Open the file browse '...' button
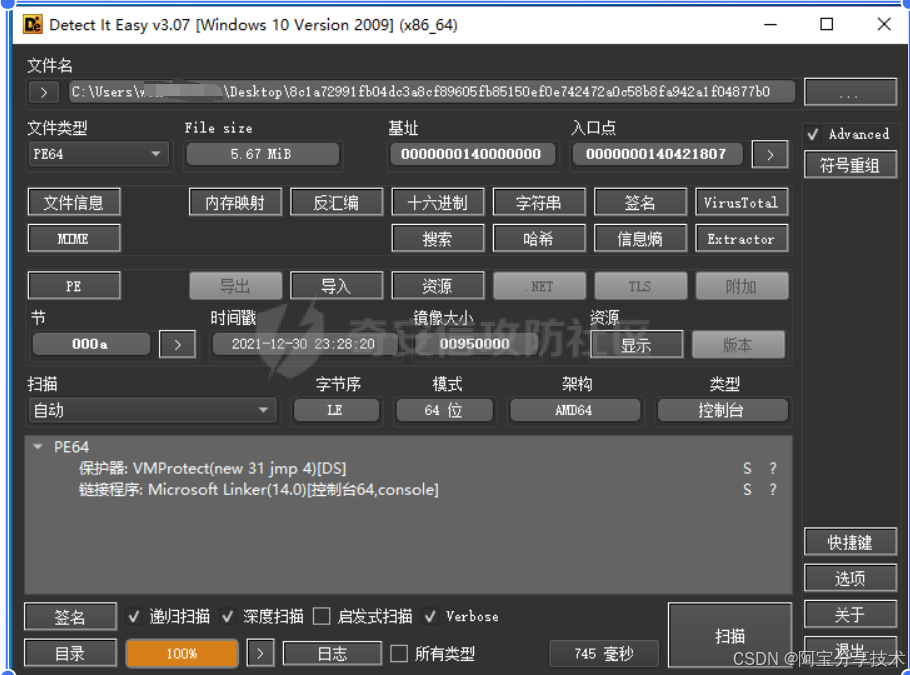The height and width of the screenshot is (675, 910). tap(850, 92)
